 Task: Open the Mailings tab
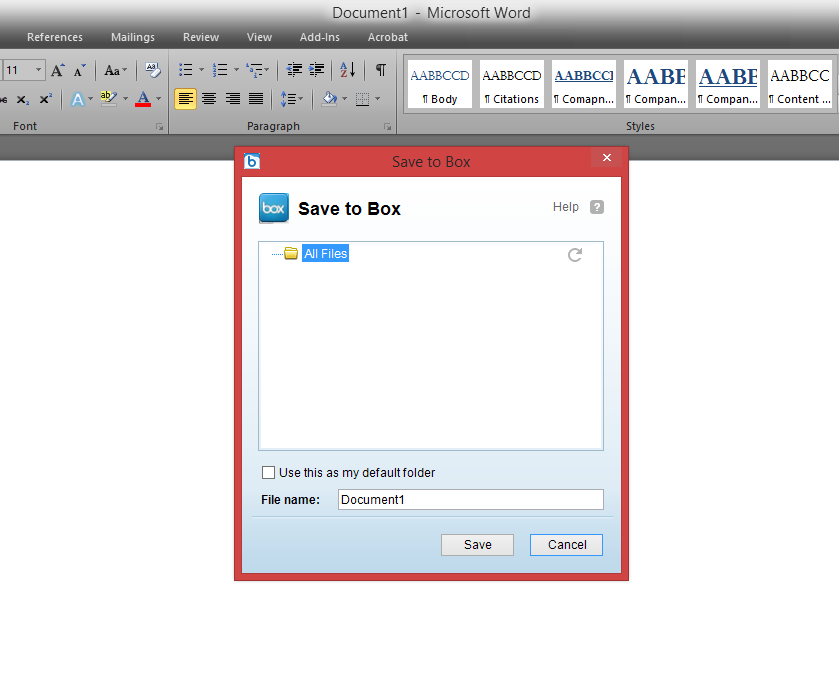[x=133, y=37]
